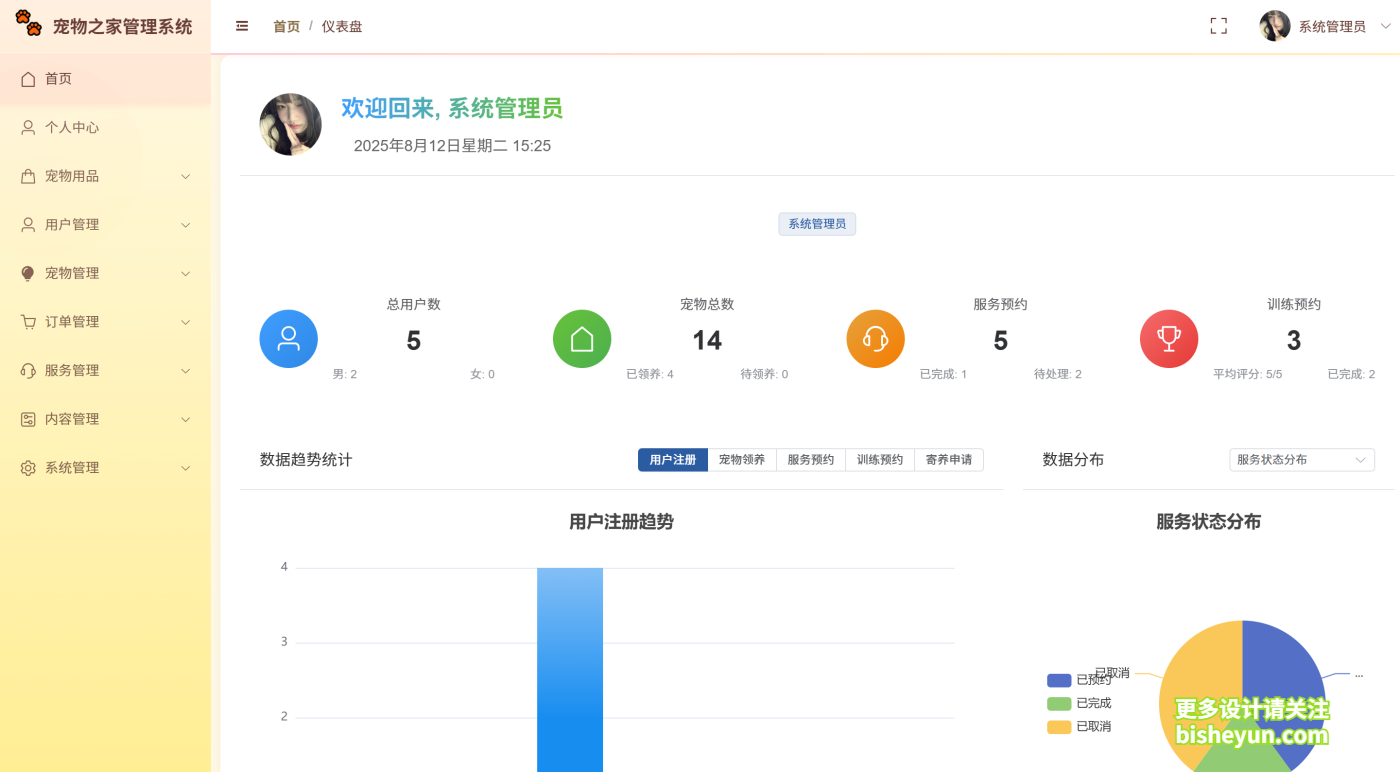The width and height of the screenshot is (1400, 772).
Task: Click the gear icon beside 系统管理
Action: pyautogui.click(x=28, y=468)
